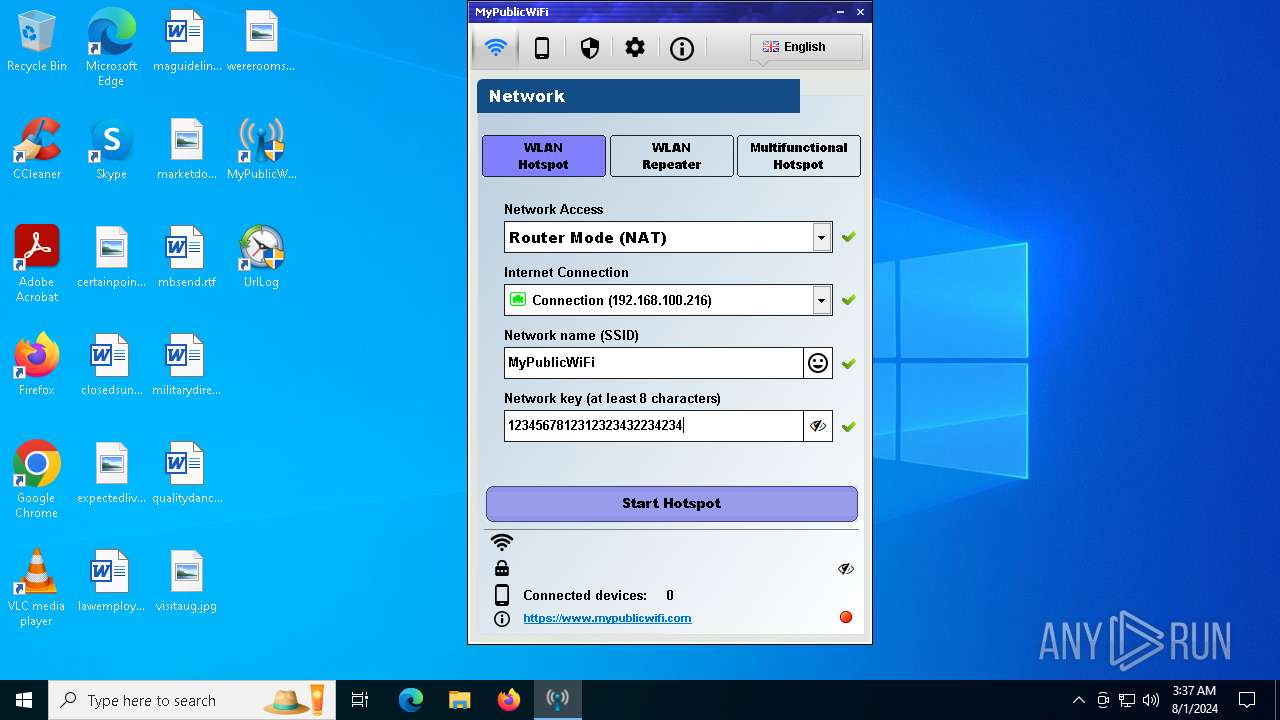Screen dimensions: 1280x720
Task: Click the SSID green checkmark
Action: click(x=849, y=364)
